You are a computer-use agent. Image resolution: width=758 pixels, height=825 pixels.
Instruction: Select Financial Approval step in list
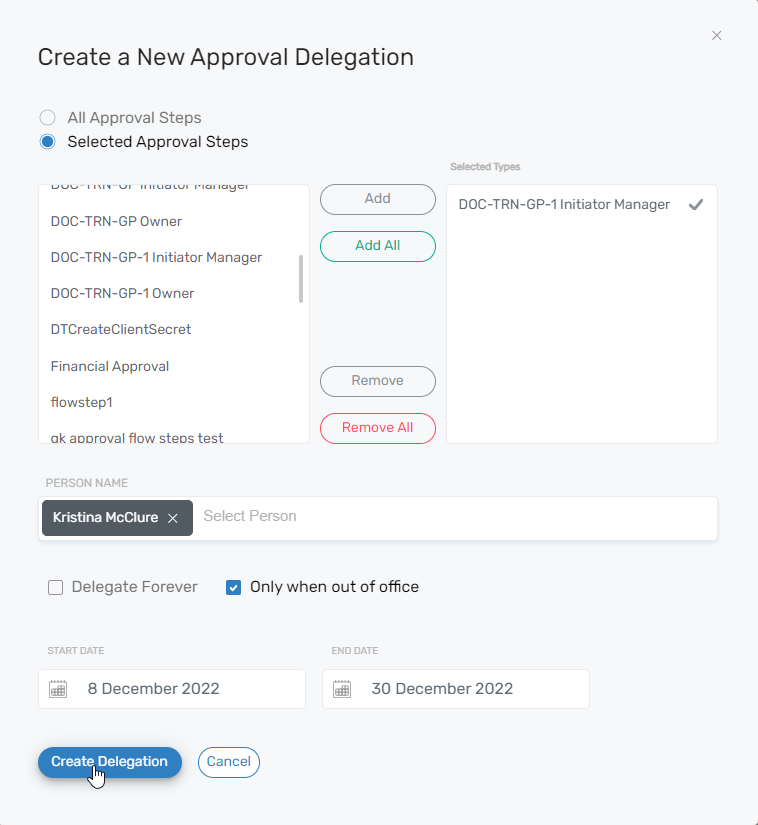pos(110,366)
